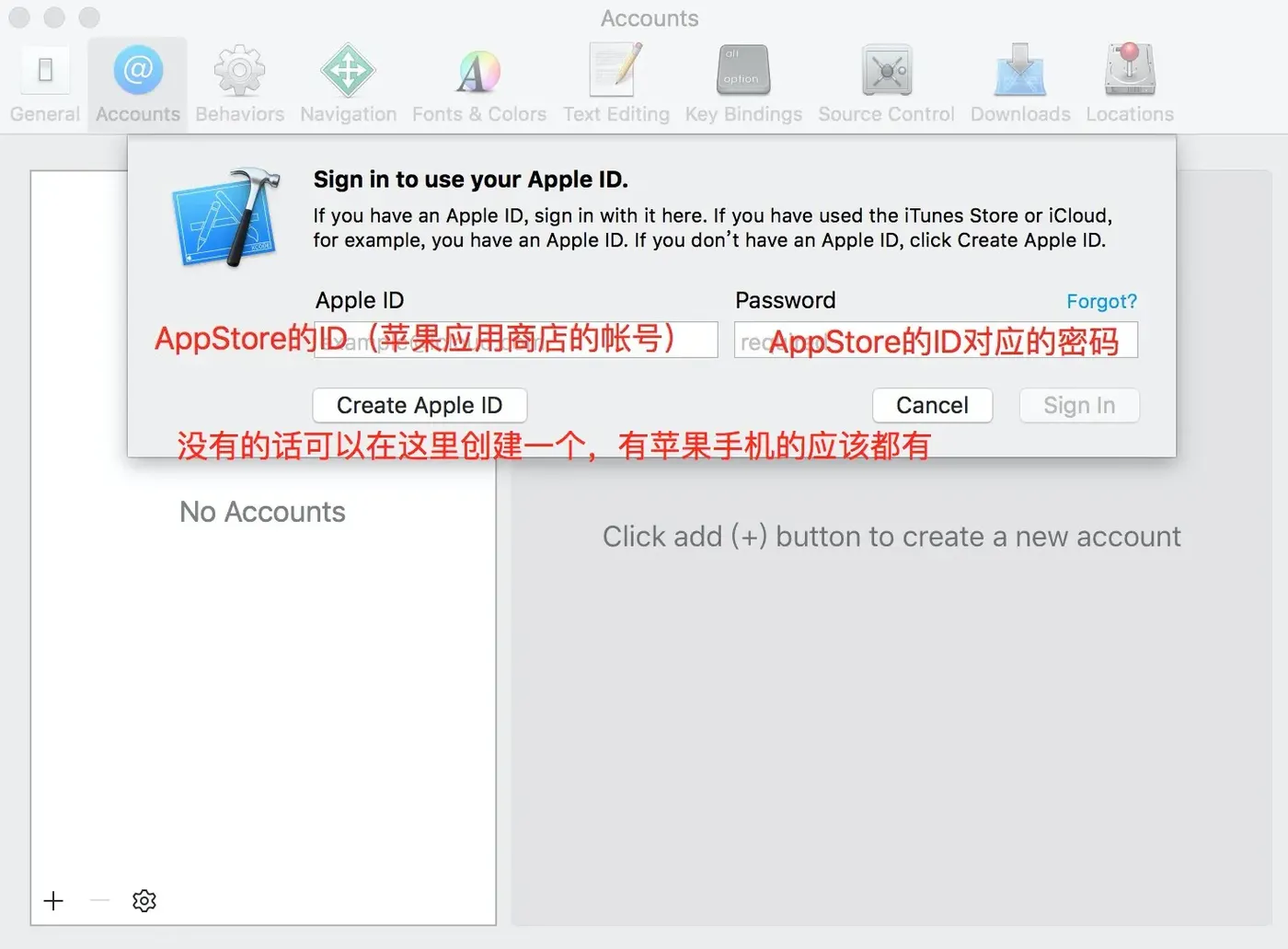Open Fonts & Colors preferences

[x=478, y=85]
